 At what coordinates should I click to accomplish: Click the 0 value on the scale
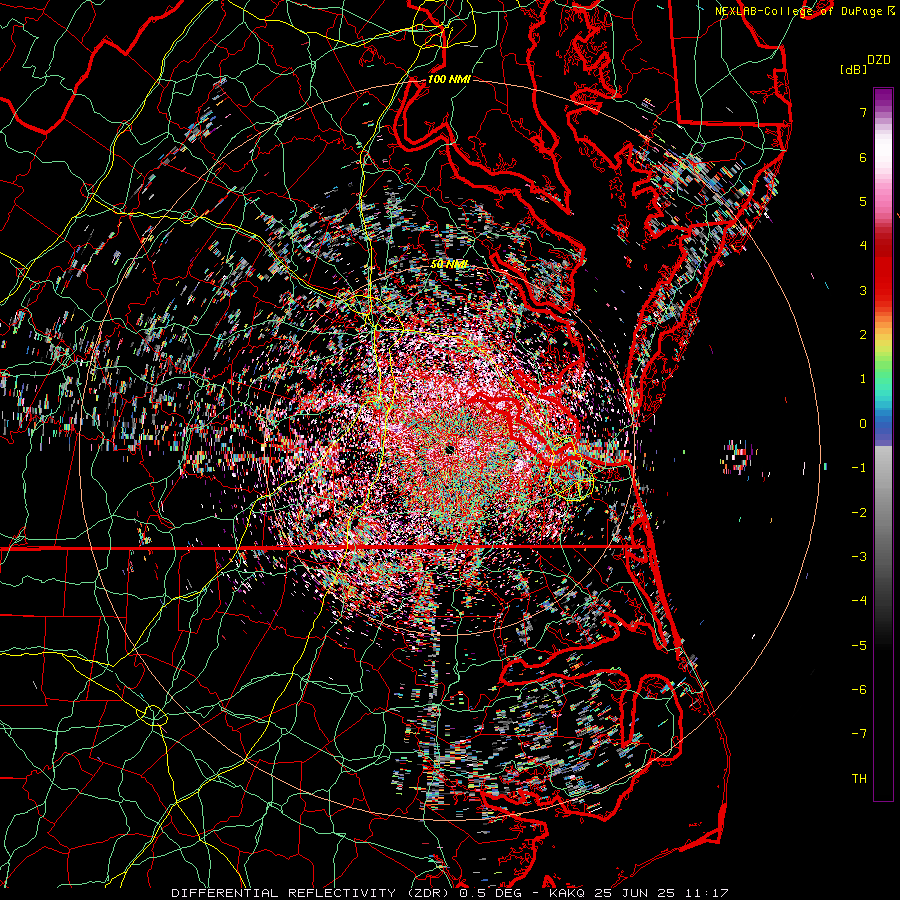click(x=863, y=424)
